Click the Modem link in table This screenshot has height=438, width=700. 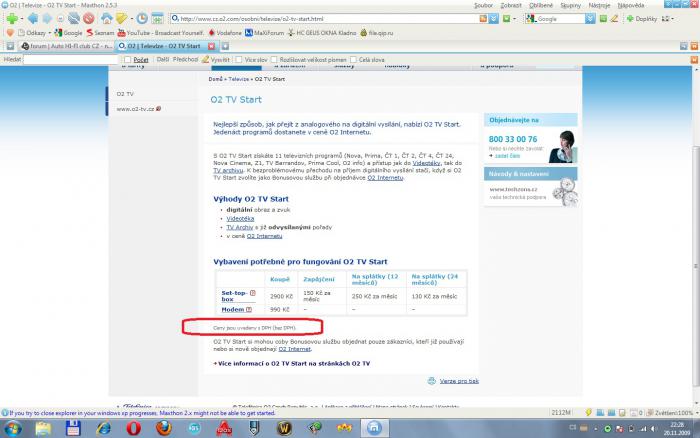tap(233, 309)
